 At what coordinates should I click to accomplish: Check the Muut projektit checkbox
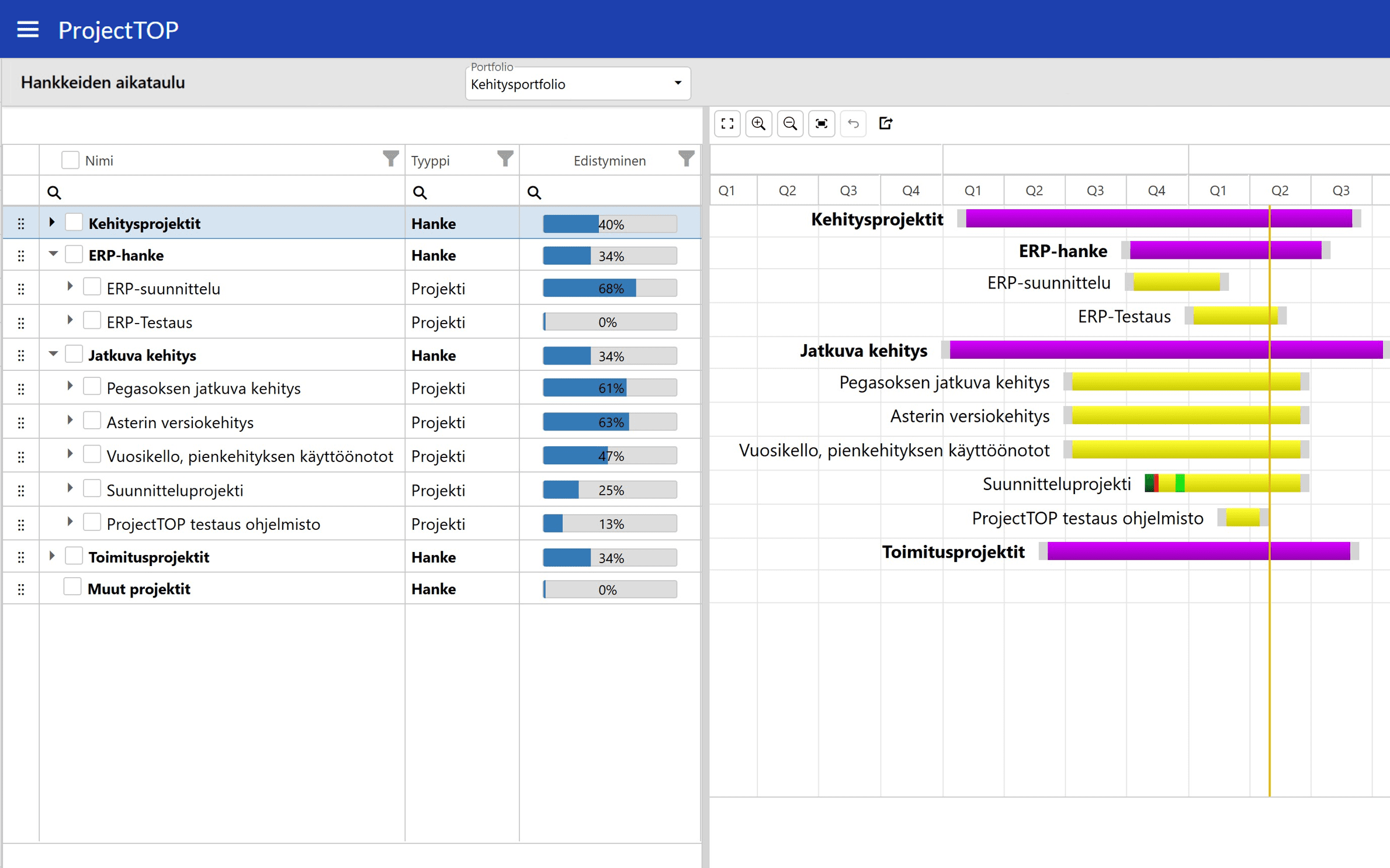[72, 587]
